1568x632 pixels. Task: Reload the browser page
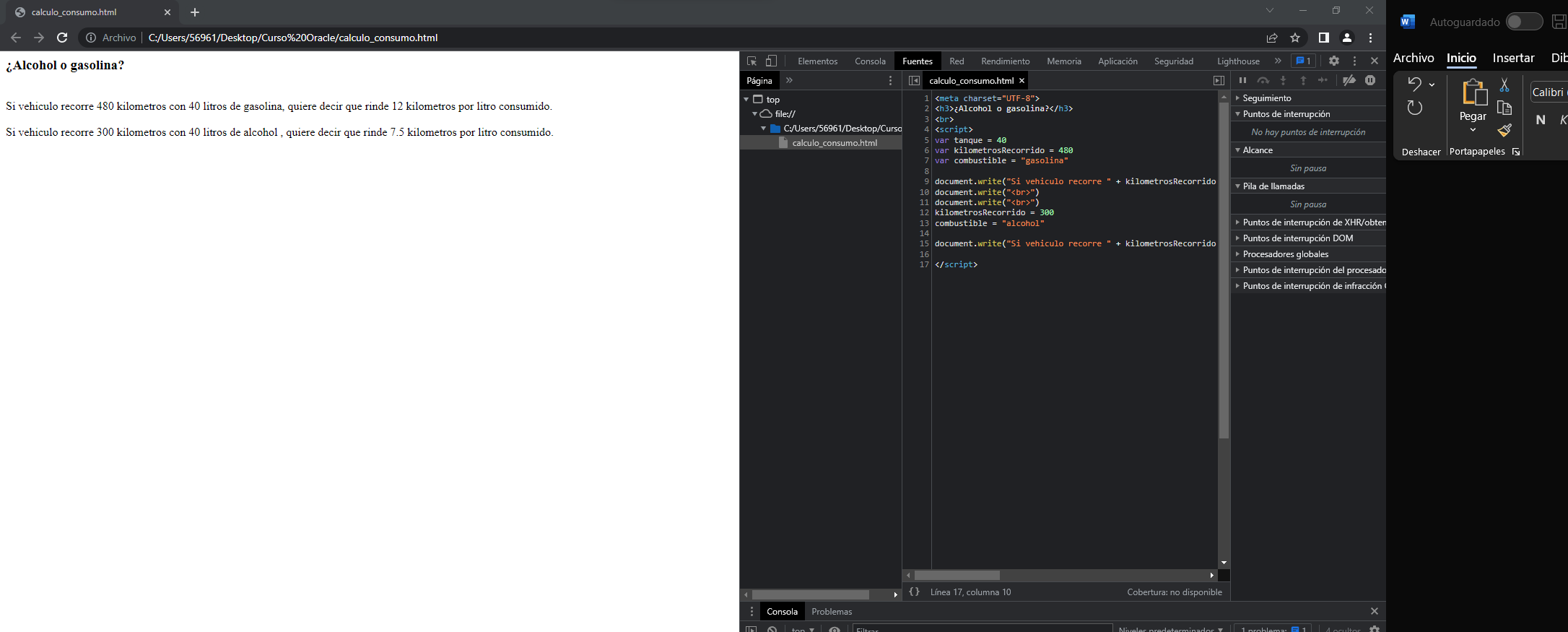62,38
